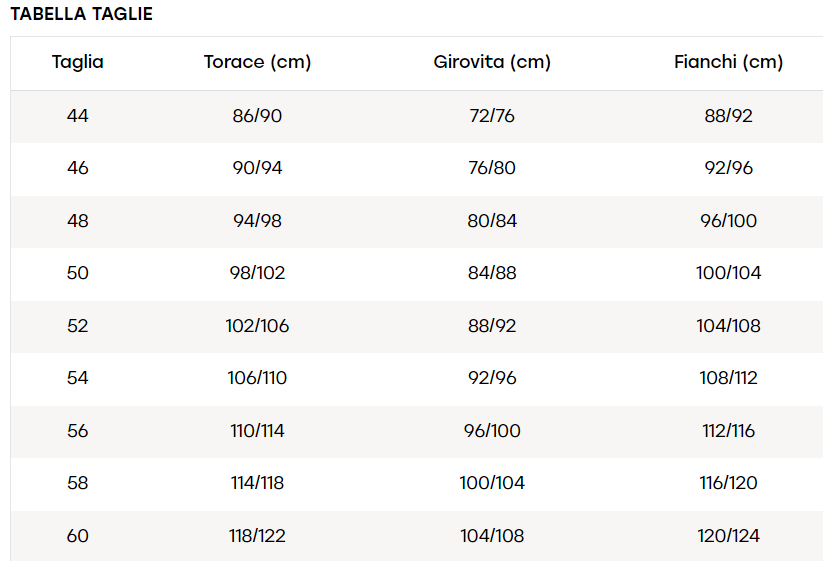Click size 60 row label

coord(78,536)
